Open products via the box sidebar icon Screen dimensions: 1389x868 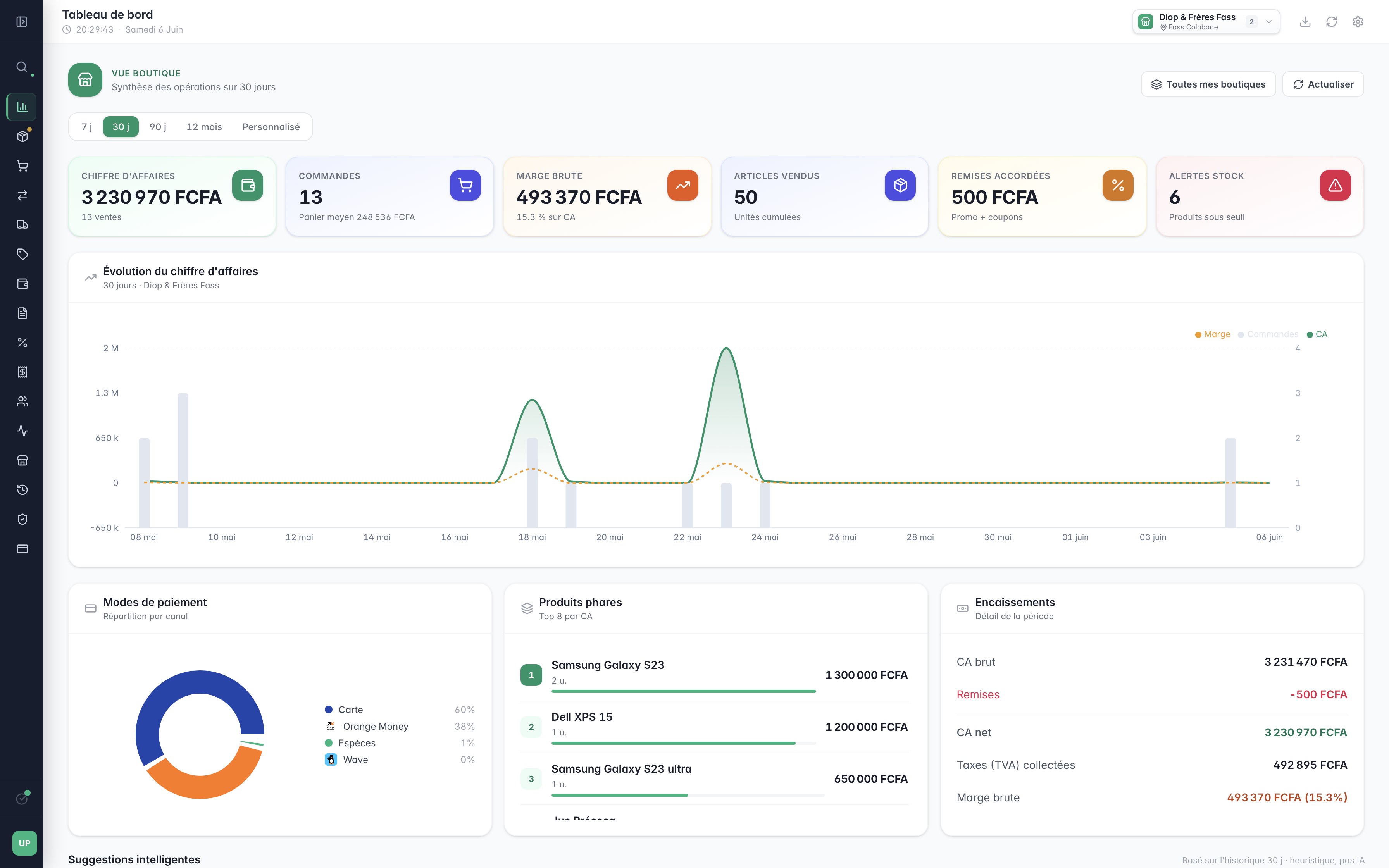pos(22,136)
